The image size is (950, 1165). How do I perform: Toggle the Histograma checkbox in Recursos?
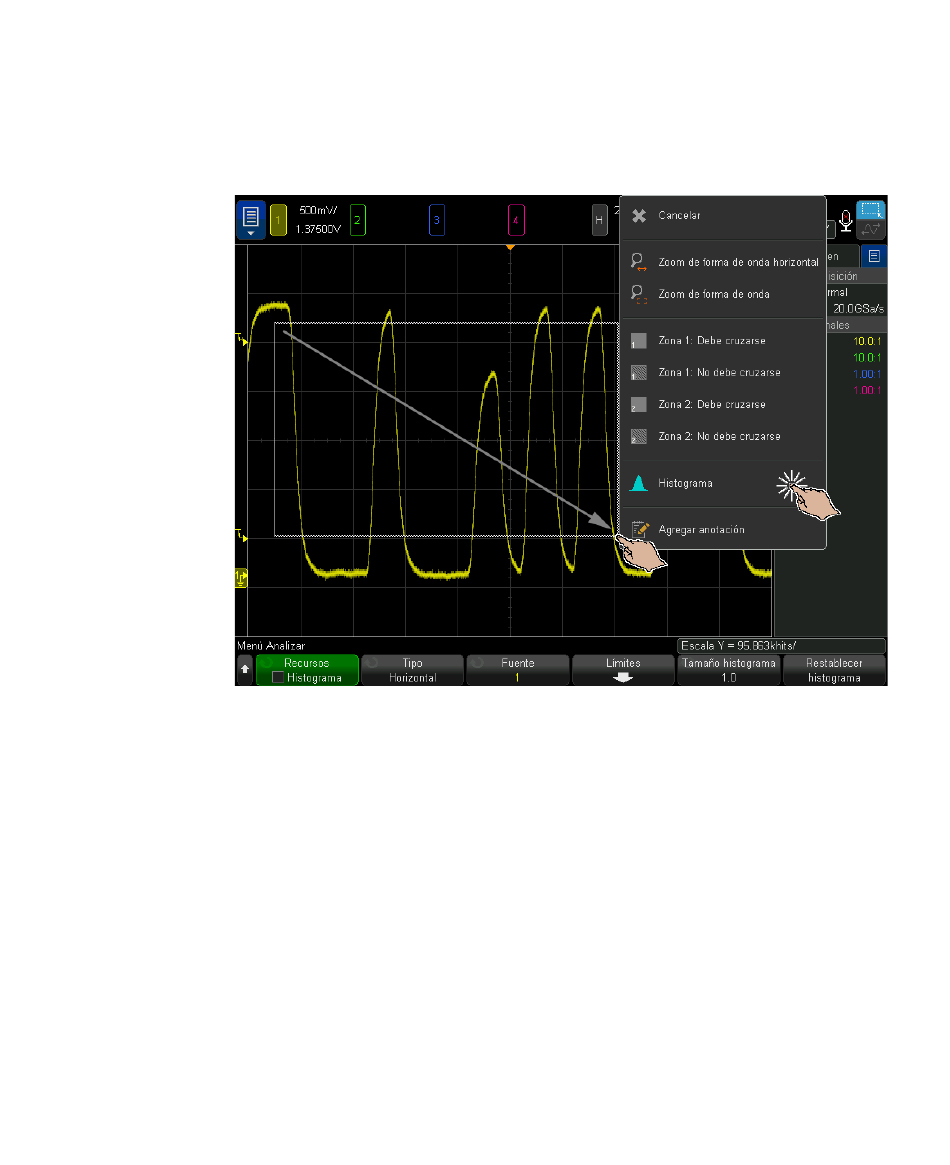pyautogui.click(x=278, y=678)
